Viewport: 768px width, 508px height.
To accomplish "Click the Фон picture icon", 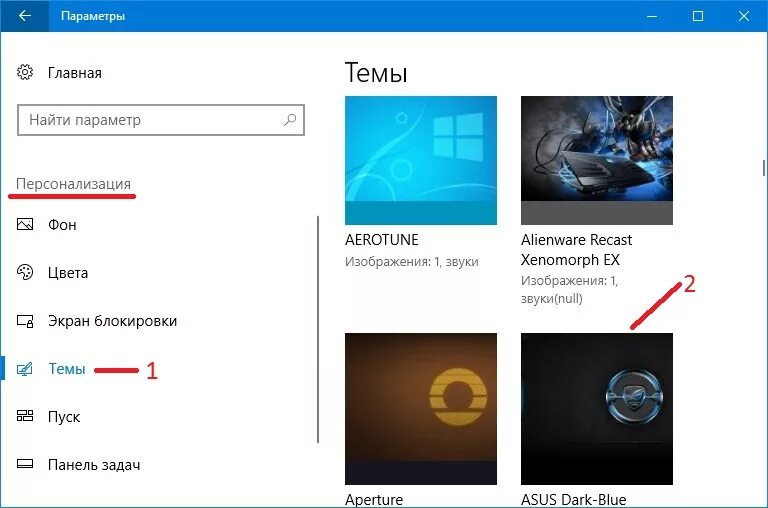I will point(25,224).
